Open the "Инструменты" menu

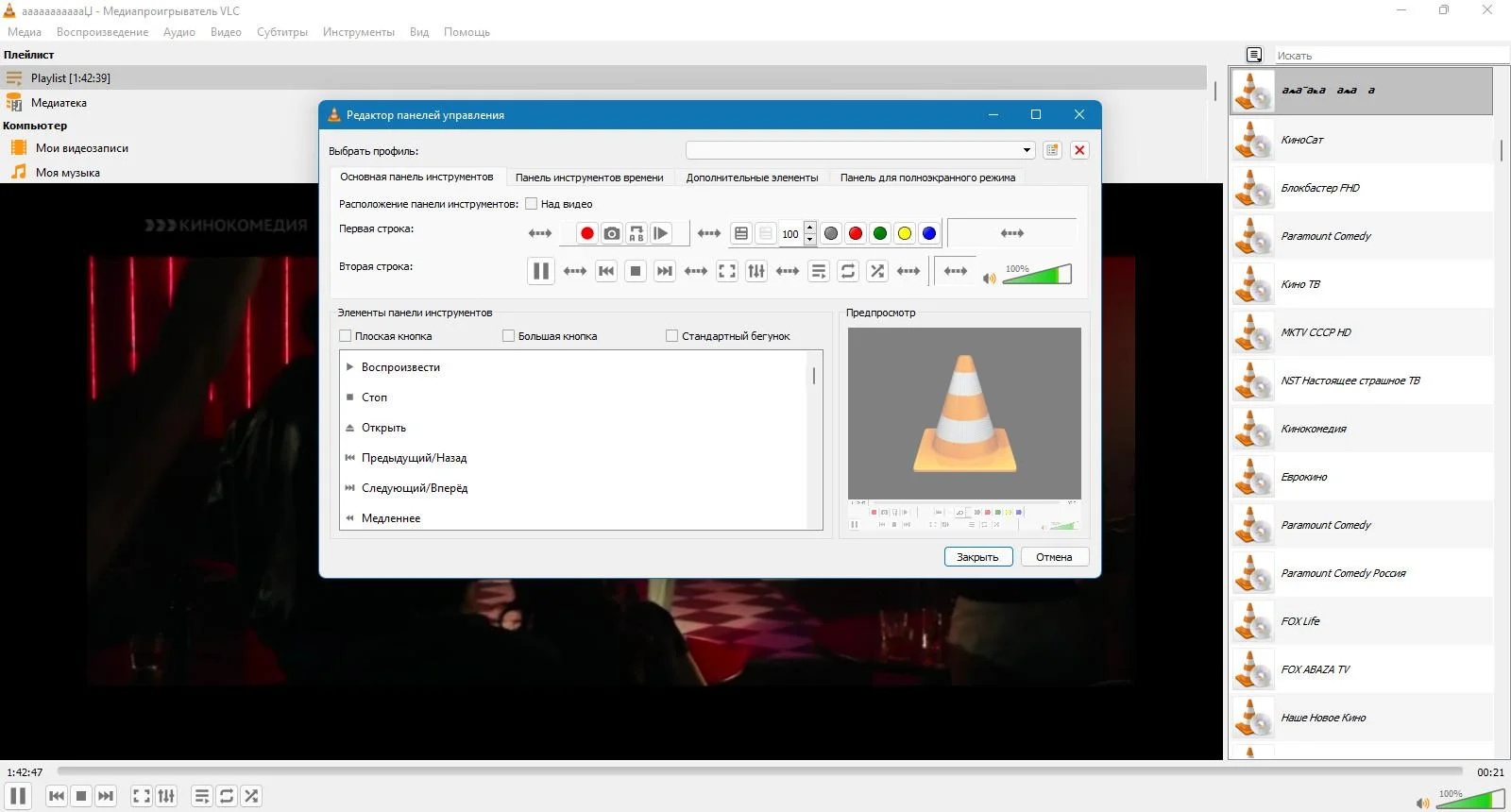coord(358,32)
